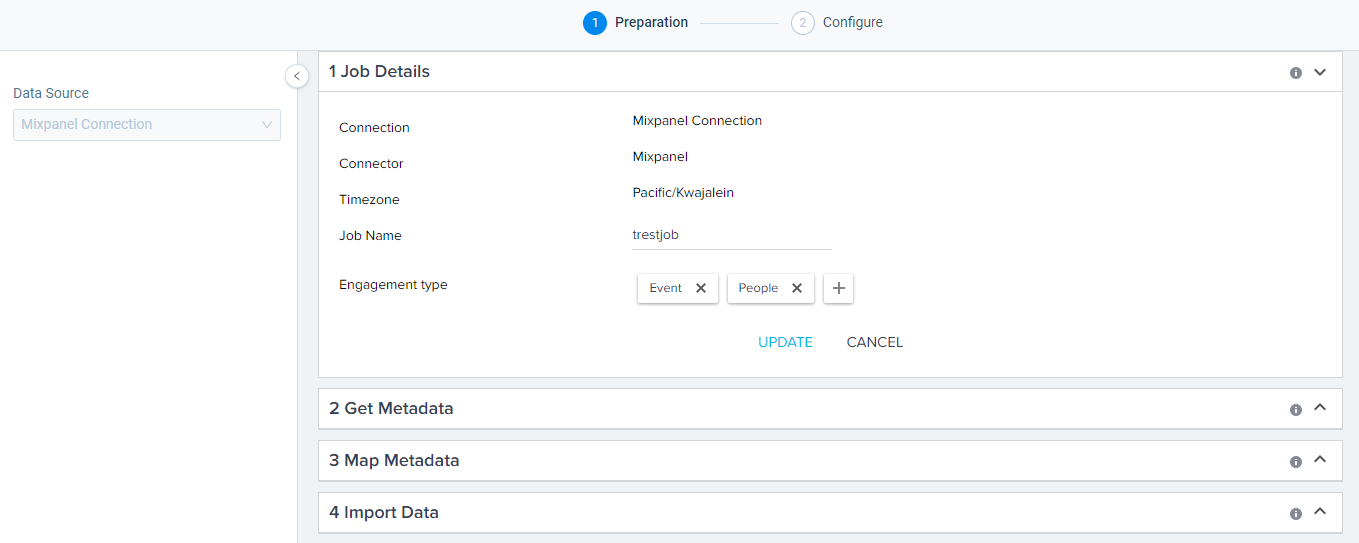Expand the Map Metadata section chevron
The height and width of the screenshot is (543, 1359).
point(1320,460)
